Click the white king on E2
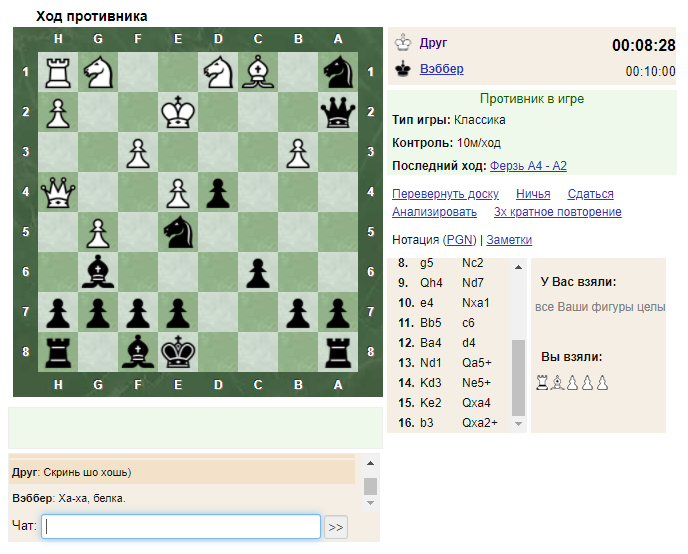 (x=178, y=111)
